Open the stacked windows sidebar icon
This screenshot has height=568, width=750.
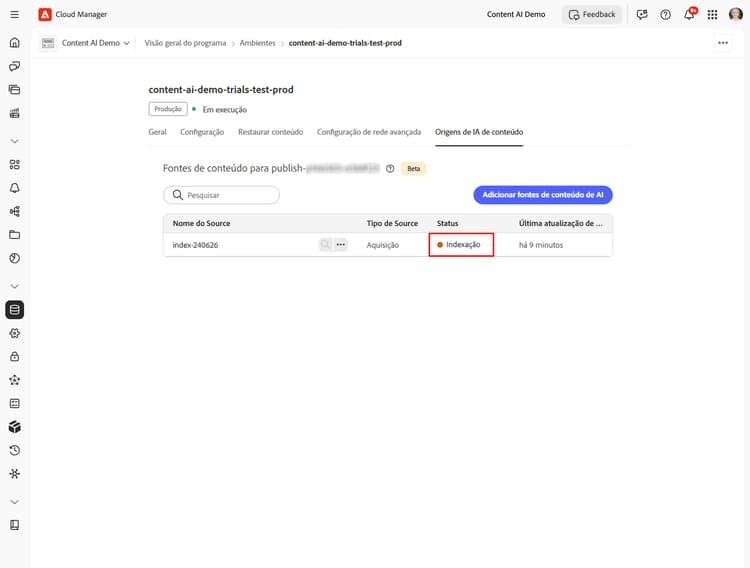15,89
